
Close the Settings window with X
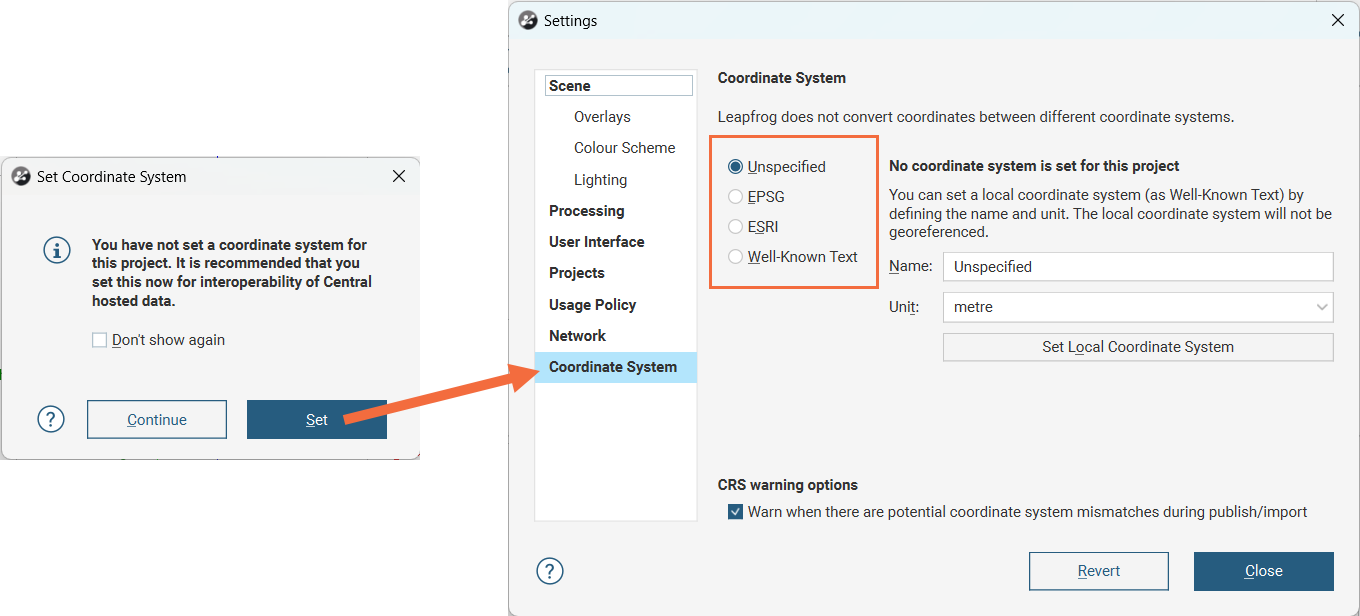1338,20
